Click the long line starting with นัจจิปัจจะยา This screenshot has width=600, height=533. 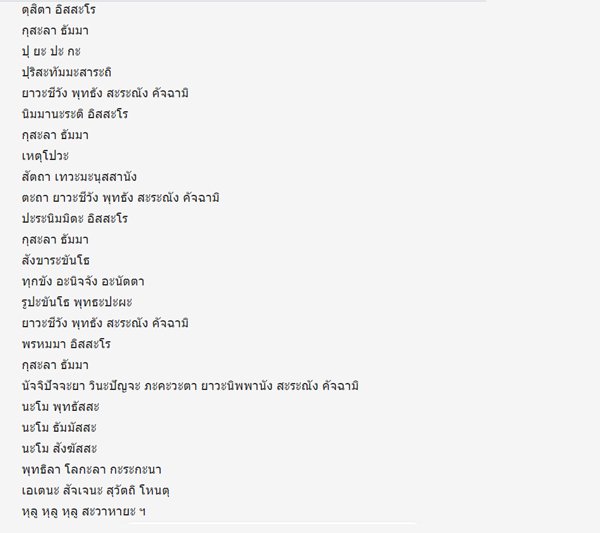click(x=190, y=385)
